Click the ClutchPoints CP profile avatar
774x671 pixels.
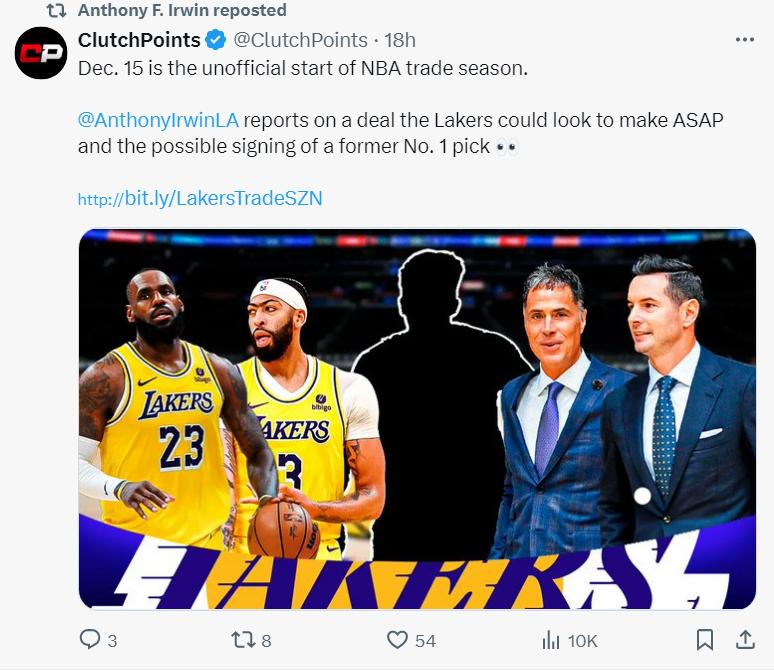click(41, 52)
